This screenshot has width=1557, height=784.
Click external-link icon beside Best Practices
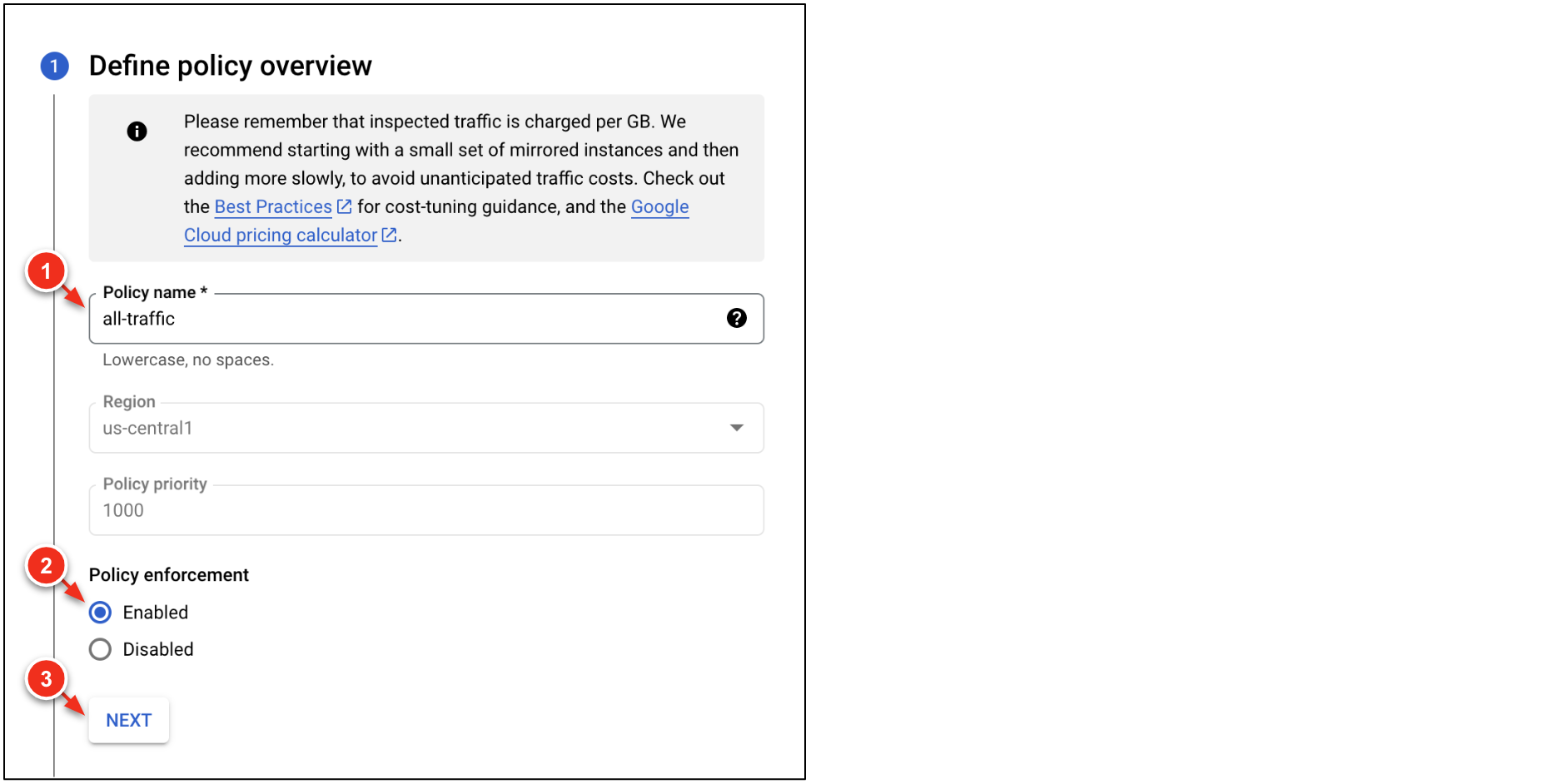tap(344, 206)
